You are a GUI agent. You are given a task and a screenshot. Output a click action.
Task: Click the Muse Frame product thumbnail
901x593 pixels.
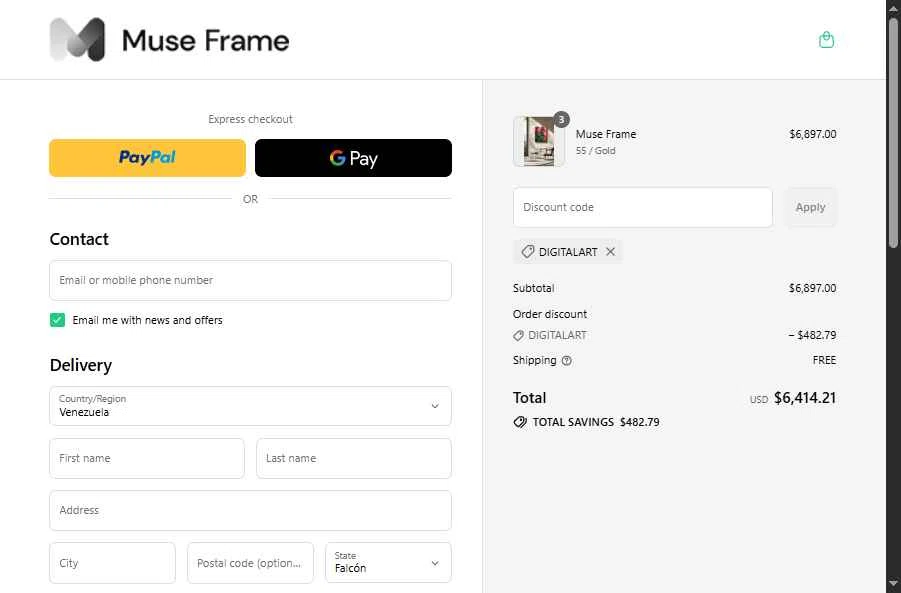point(538,141)
